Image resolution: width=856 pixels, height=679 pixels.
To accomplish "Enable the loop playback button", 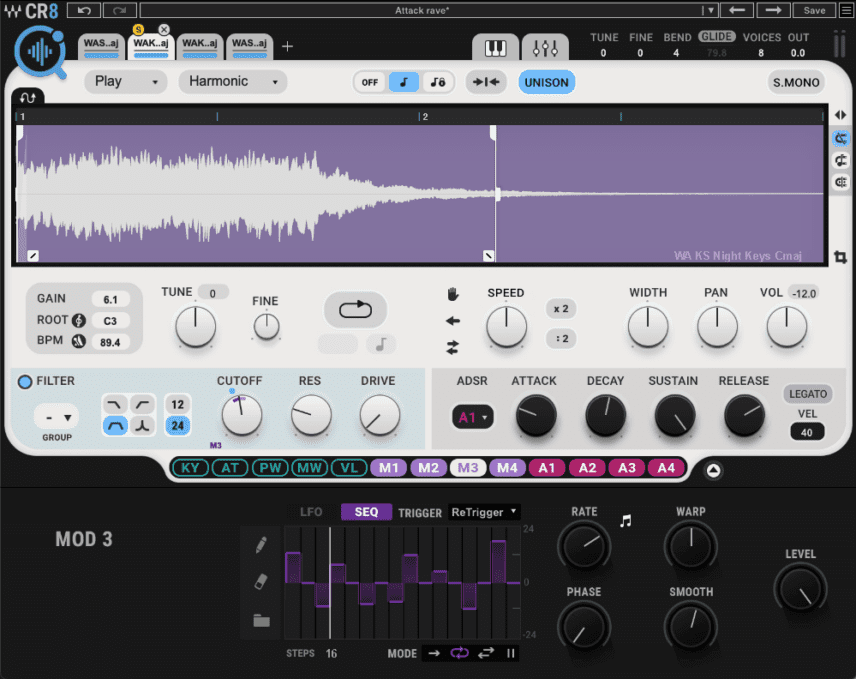I will point(355,309).
